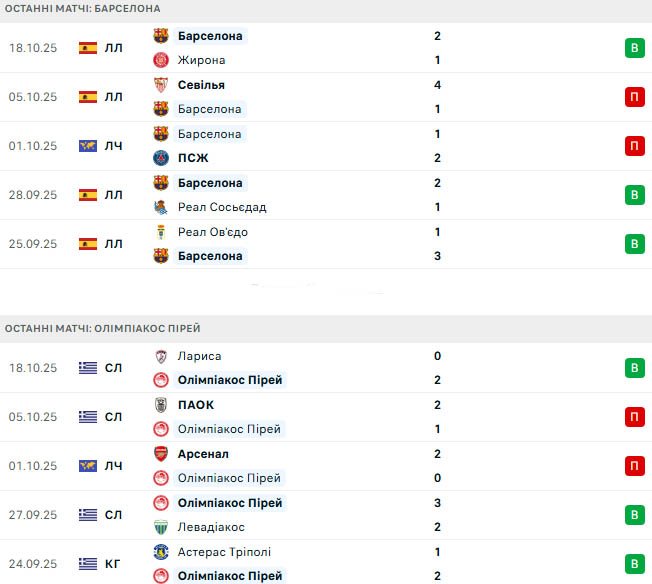
Task: Open the Реал Сосьєдад team link
Action: (222, 207)
